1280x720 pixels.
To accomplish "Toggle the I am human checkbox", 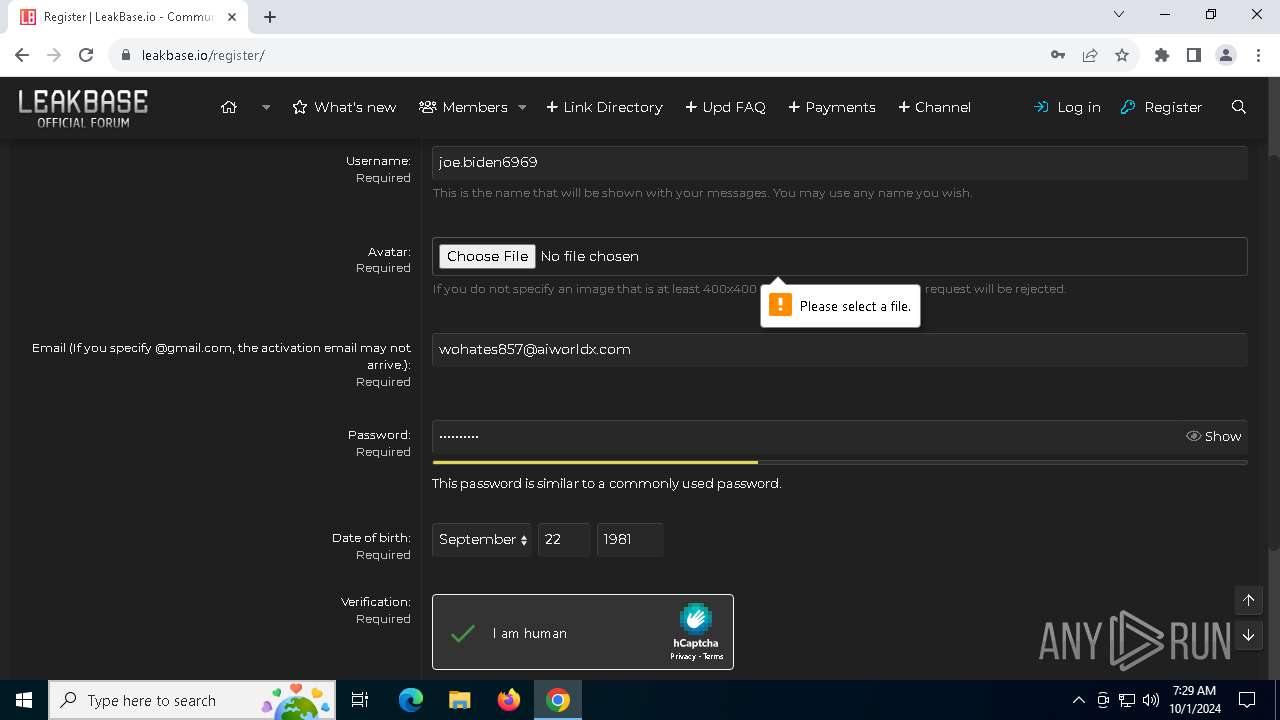I will (462, 633).
